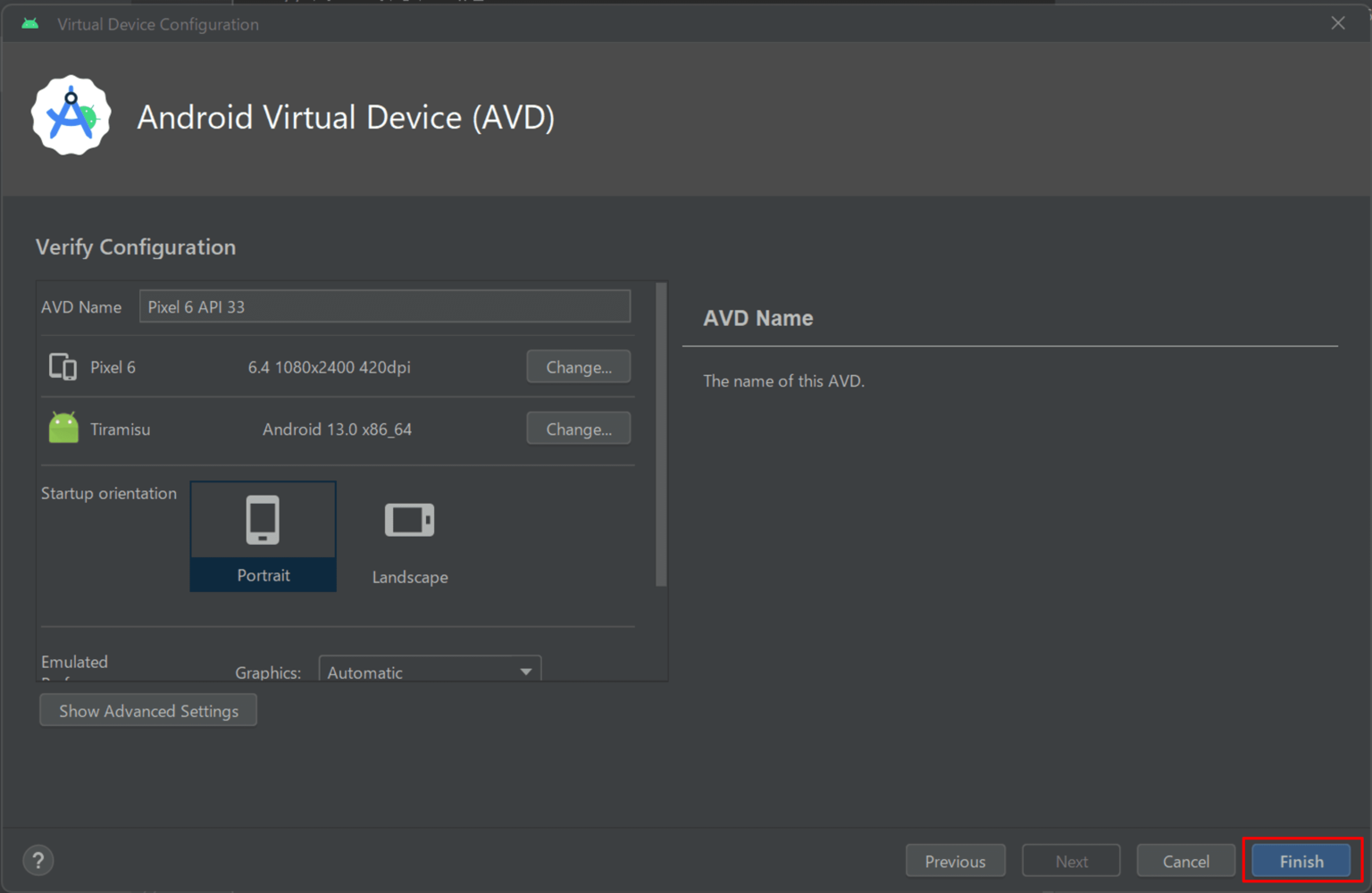
Task: Click the 6.4 1080x2400 420dpi device spec
Action: [329, 368]
